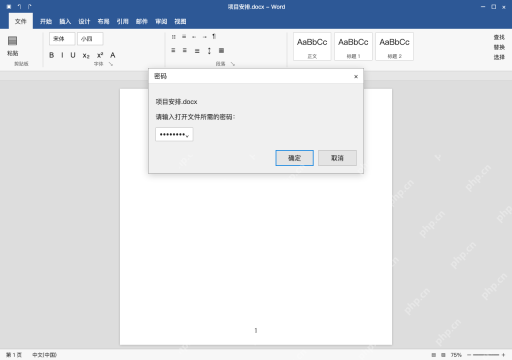Toggle underline with the U button
512x360 pixels.
pos(73,55)
